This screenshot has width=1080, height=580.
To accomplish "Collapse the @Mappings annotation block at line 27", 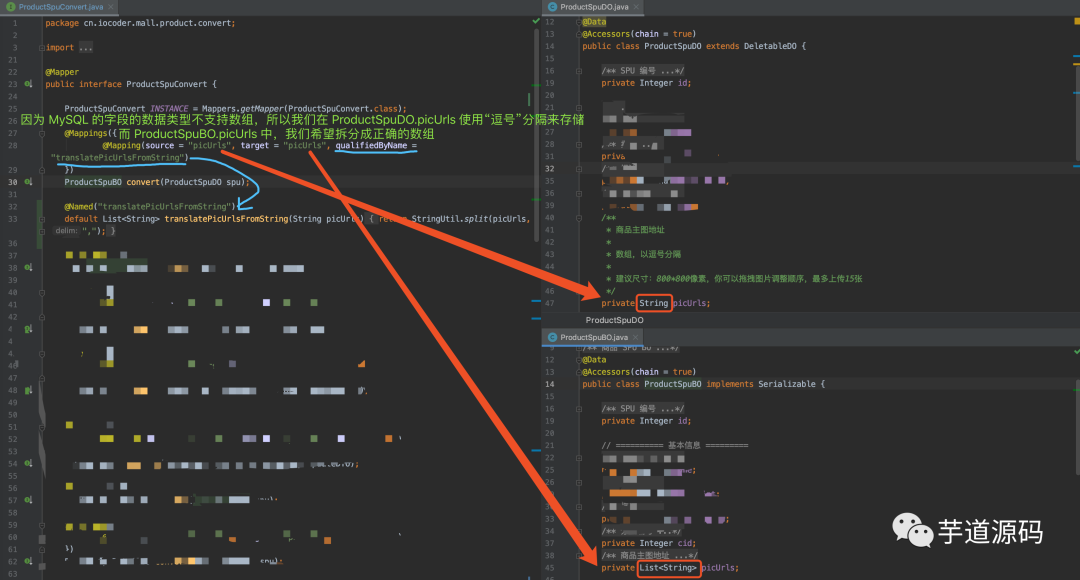I will click(x=42, y=134).
